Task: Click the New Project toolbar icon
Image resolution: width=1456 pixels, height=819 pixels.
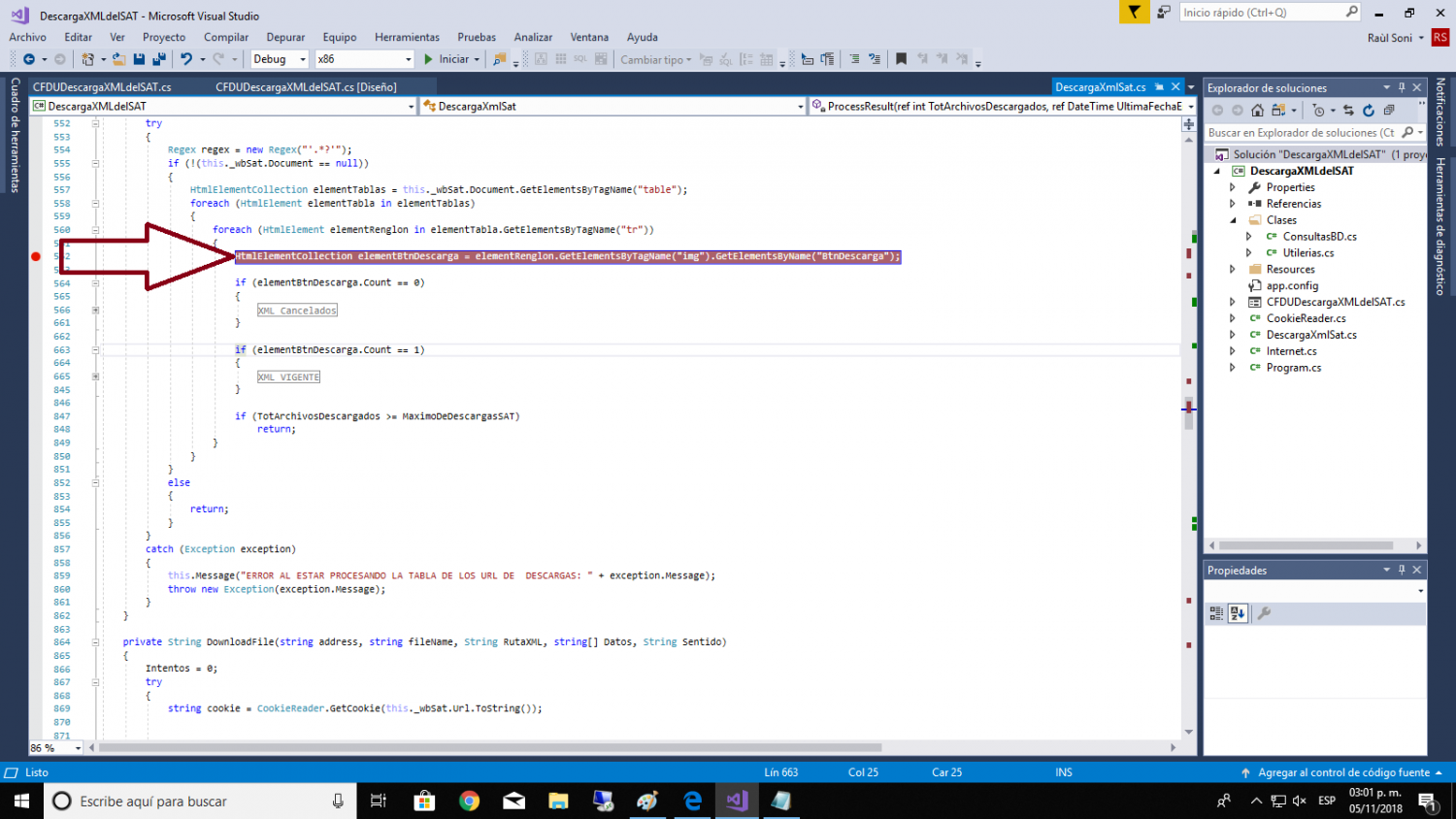Action: [x=87, y=59]
